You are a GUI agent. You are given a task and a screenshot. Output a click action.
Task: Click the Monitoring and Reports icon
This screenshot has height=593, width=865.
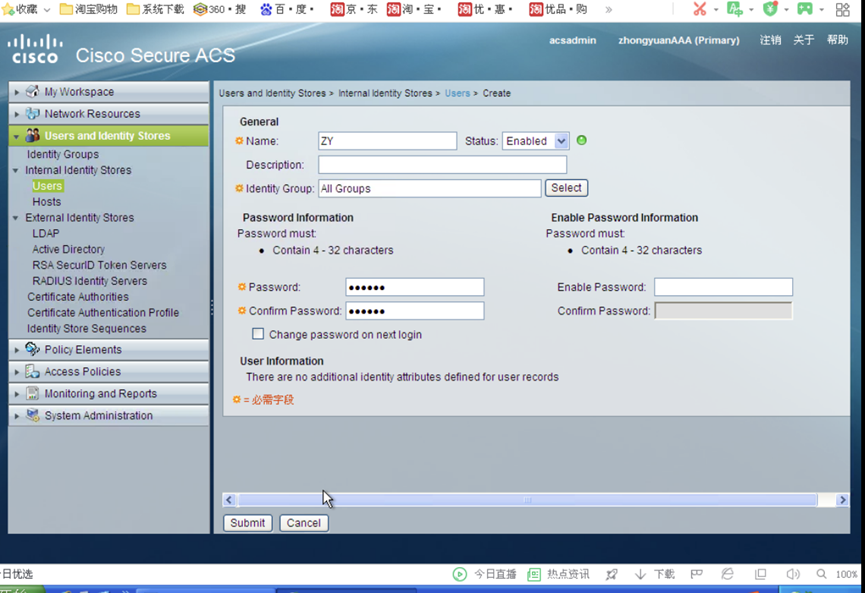[x=33, y=393]
